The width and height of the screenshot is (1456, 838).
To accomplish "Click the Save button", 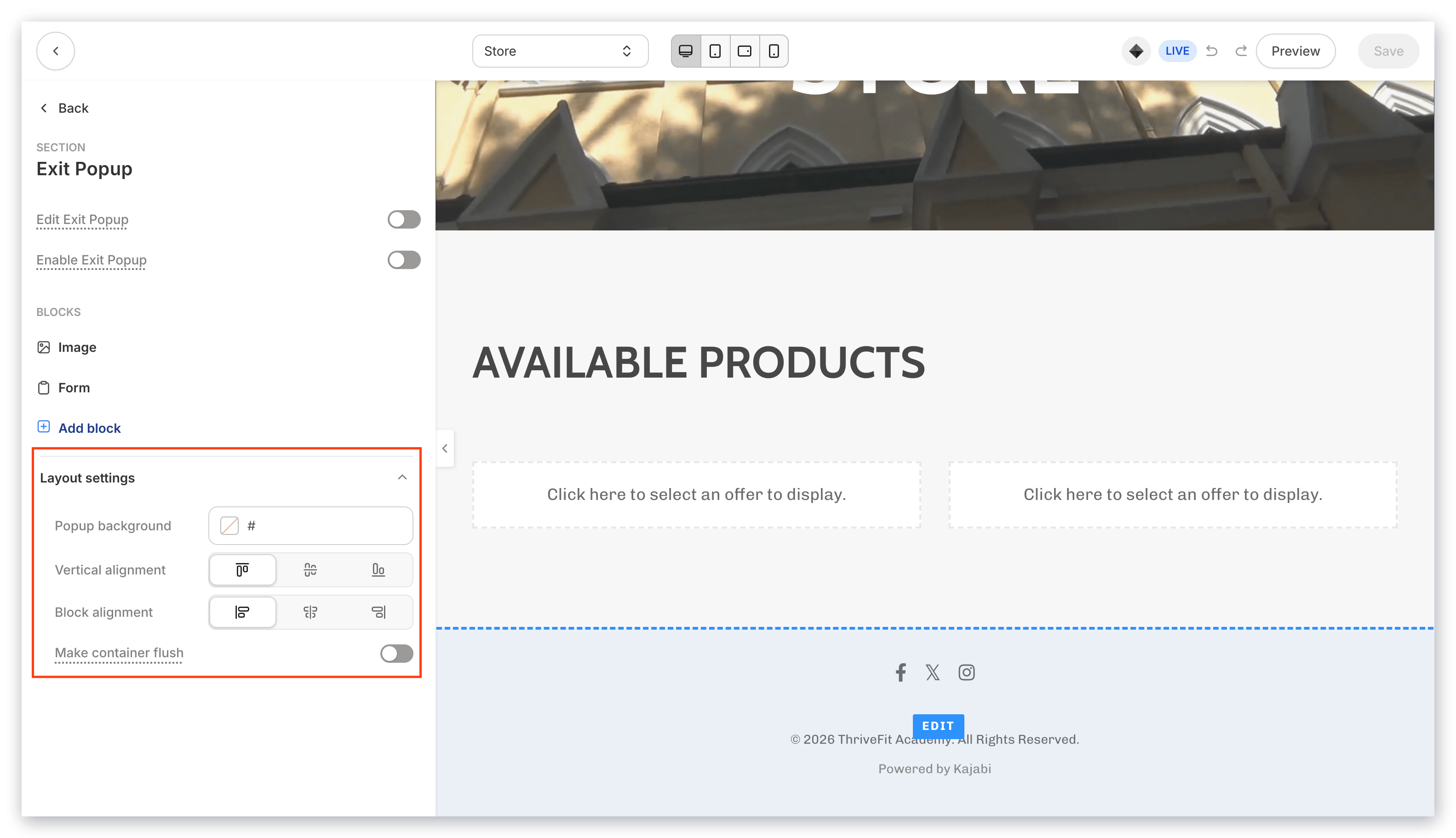I will [1388, 51].
